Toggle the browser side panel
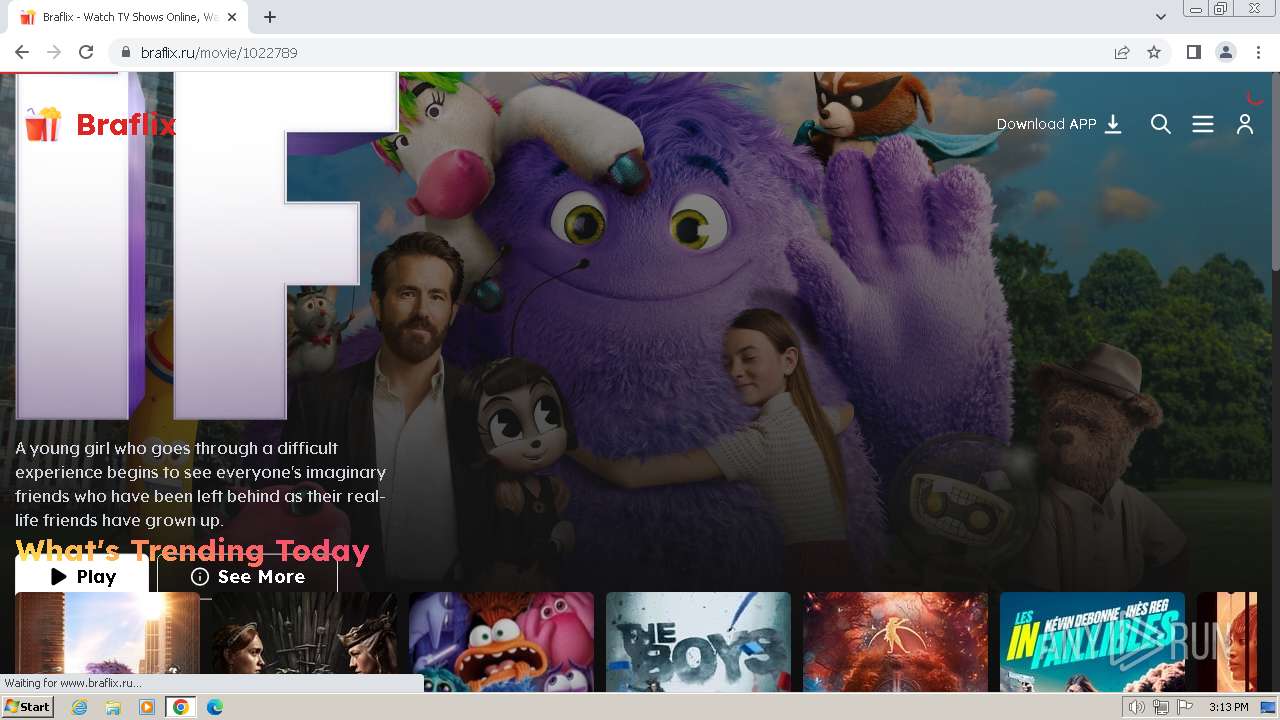 click(1193, 52)
